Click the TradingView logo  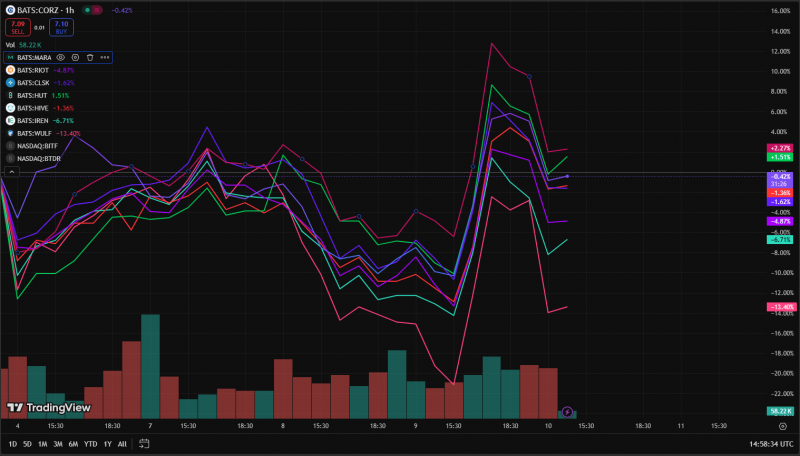[48, 408]
